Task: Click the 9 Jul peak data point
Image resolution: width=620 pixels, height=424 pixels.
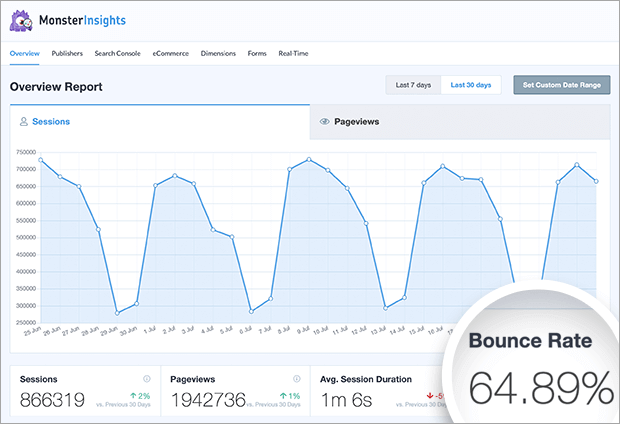Action: [x=309, y=159]
